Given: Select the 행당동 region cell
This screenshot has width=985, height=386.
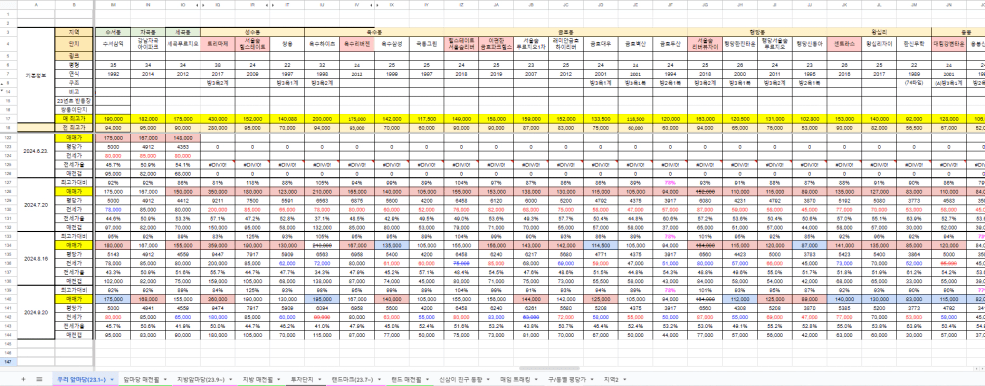Looking at the screenshot, I should (758, 31).
